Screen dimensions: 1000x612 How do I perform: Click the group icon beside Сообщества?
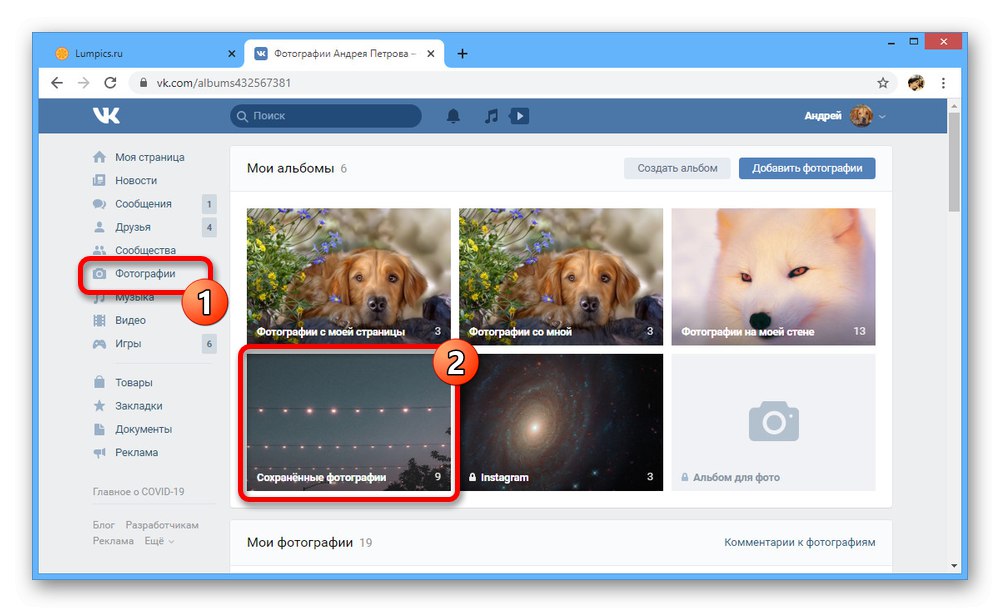tap(99, 251)
